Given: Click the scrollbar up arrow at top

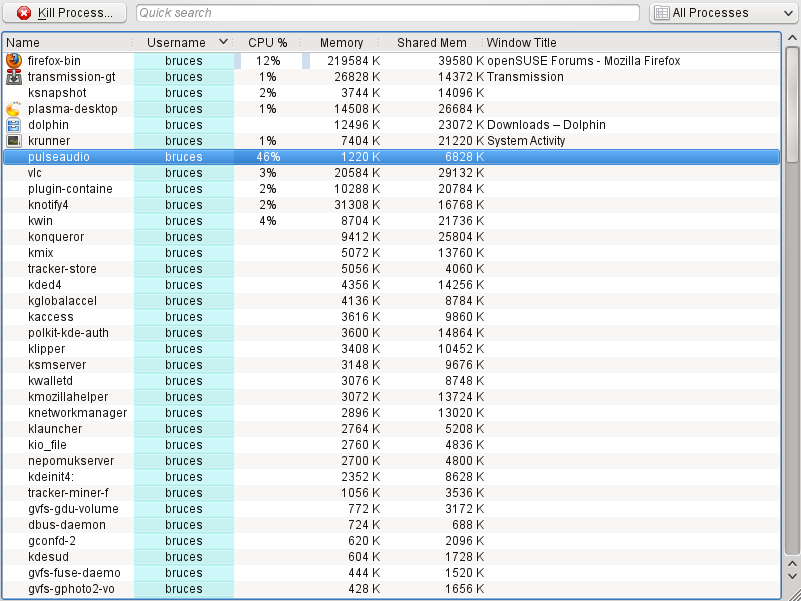Looking at the screenshot, I should click(792, 38).
